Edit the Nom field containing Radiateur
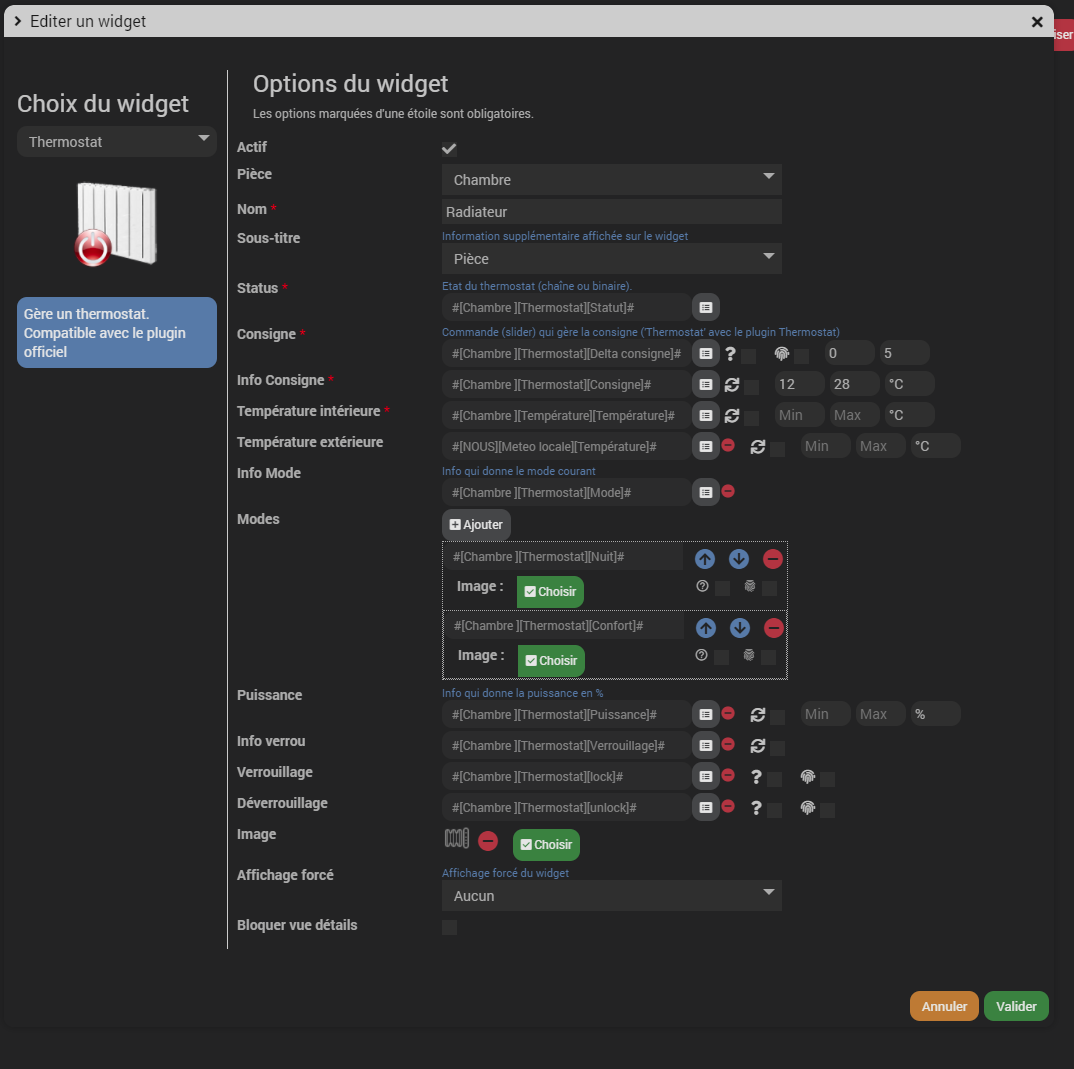1074x1069 pixels. (612, 212)
